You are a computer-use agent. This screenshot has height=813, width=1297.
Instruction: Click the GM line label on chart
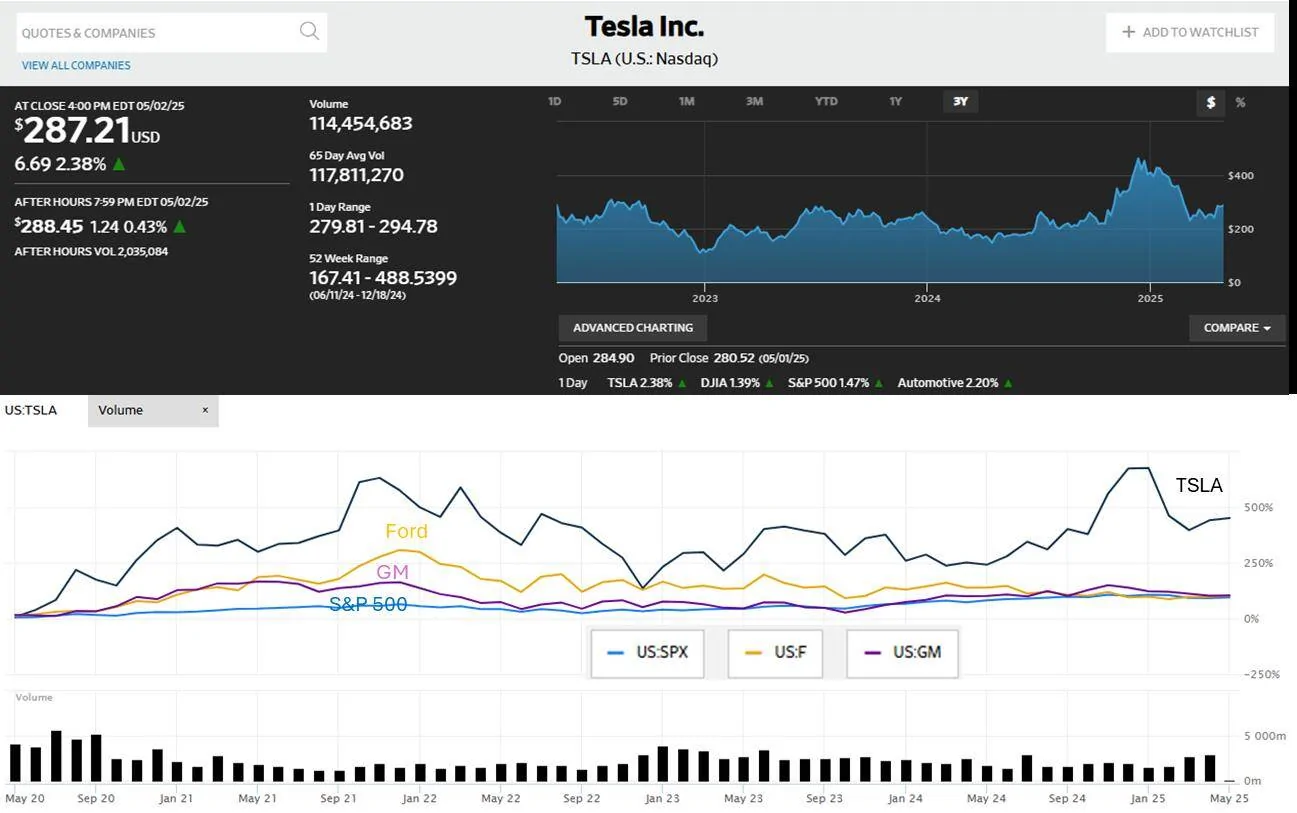pyautogui.click(x=392, y=572)
